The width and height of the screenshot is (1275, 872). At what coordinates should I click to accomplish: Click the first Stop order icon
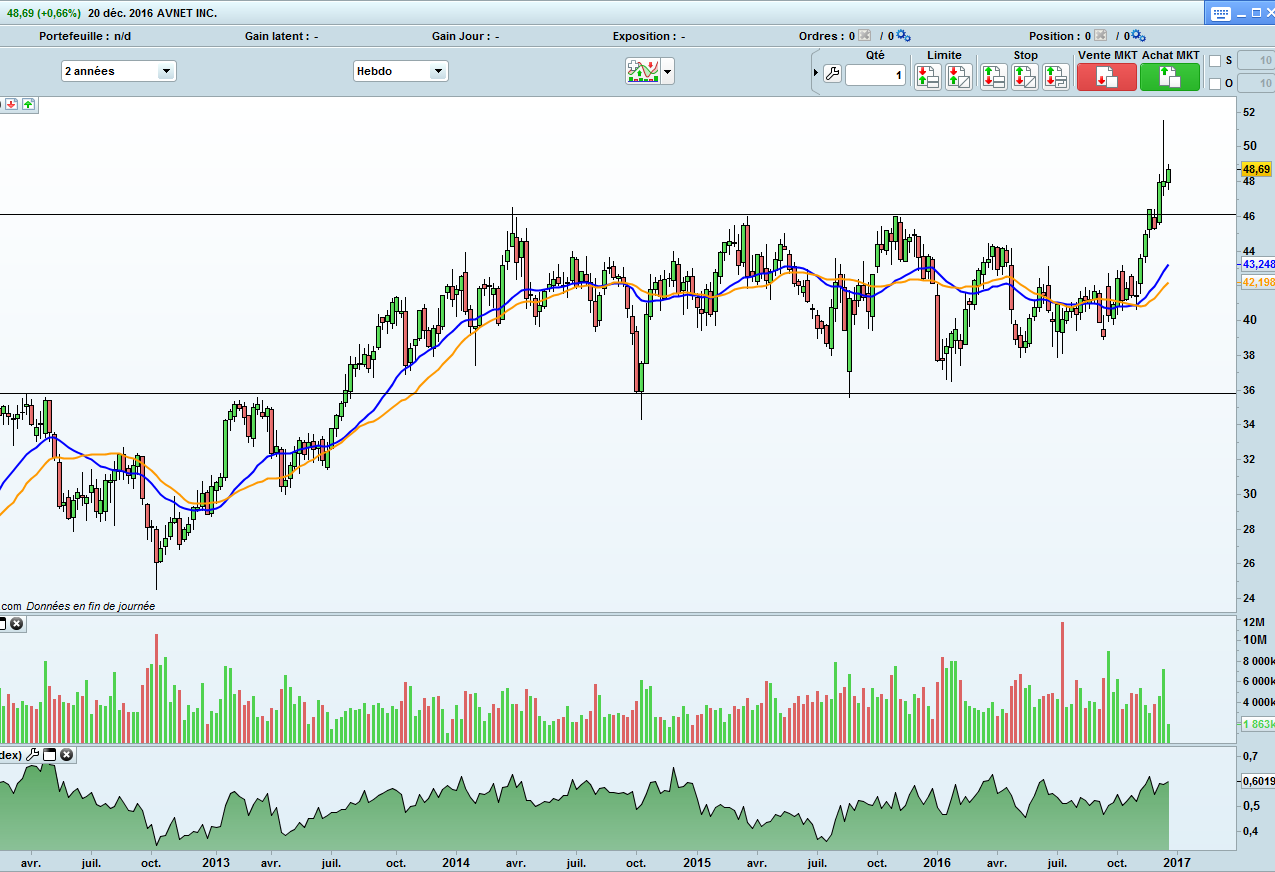994,77
